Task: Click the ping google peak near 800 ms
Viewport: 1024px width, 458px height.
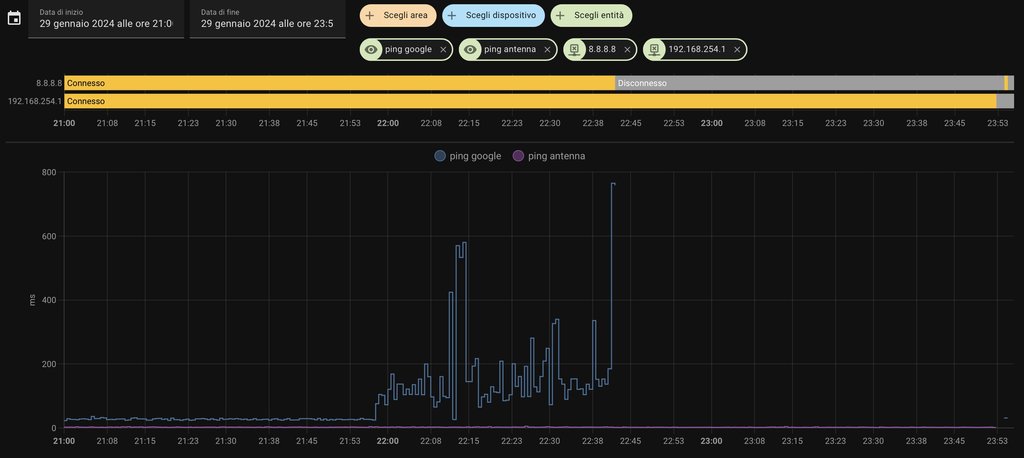Action: click(613, 185)
